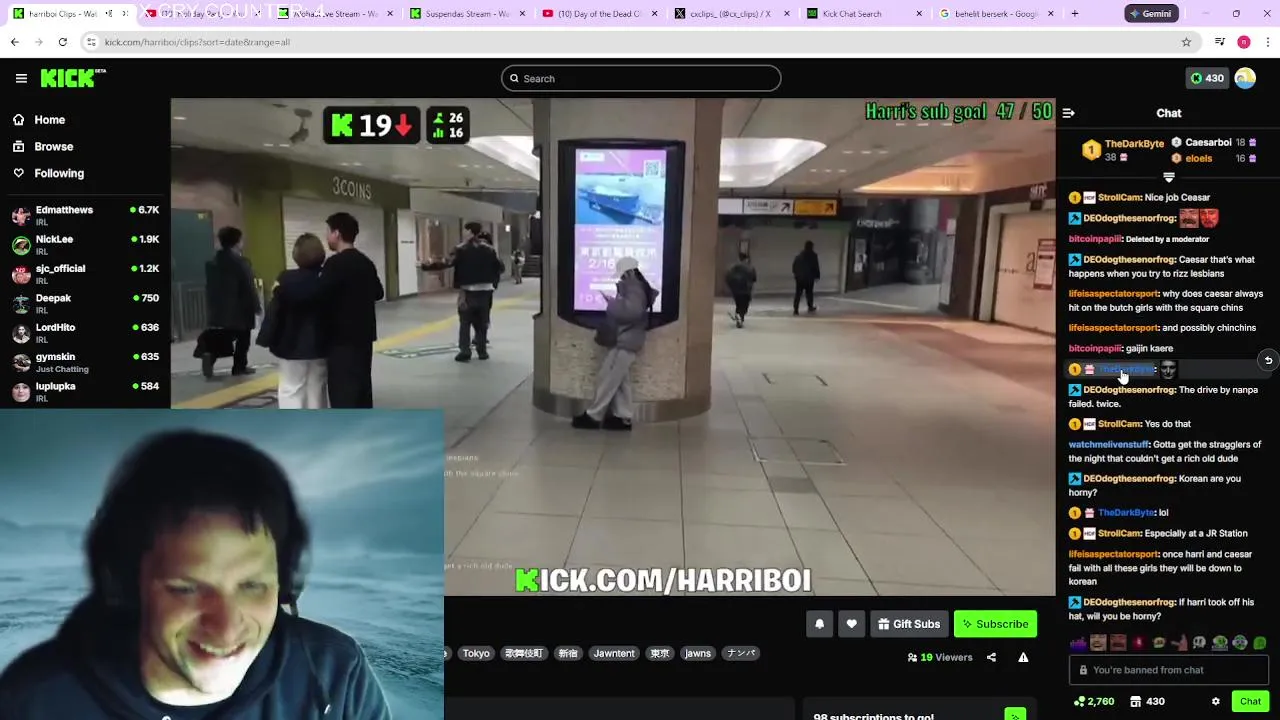Screen dimensions: 1280x720
Task: View Caesarboi gifter leaderboard entry
Action: click(1214, 143)
